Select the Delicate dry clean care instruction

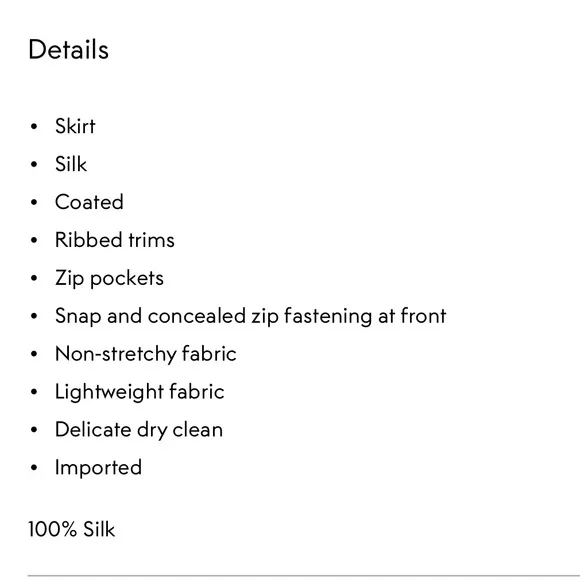tap(139, 430)
